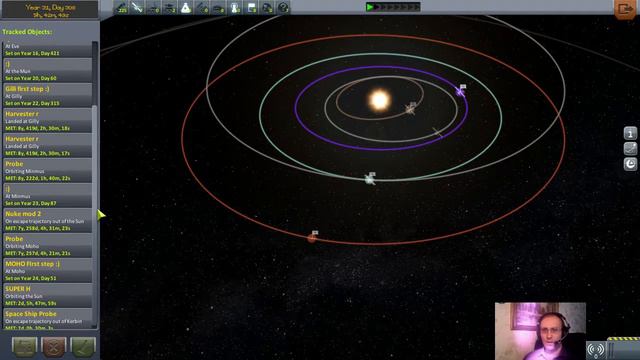Toggle the ship filter with flask-shaped icon
Viewport: 640px width, 360px height.
tap(186, 7)
